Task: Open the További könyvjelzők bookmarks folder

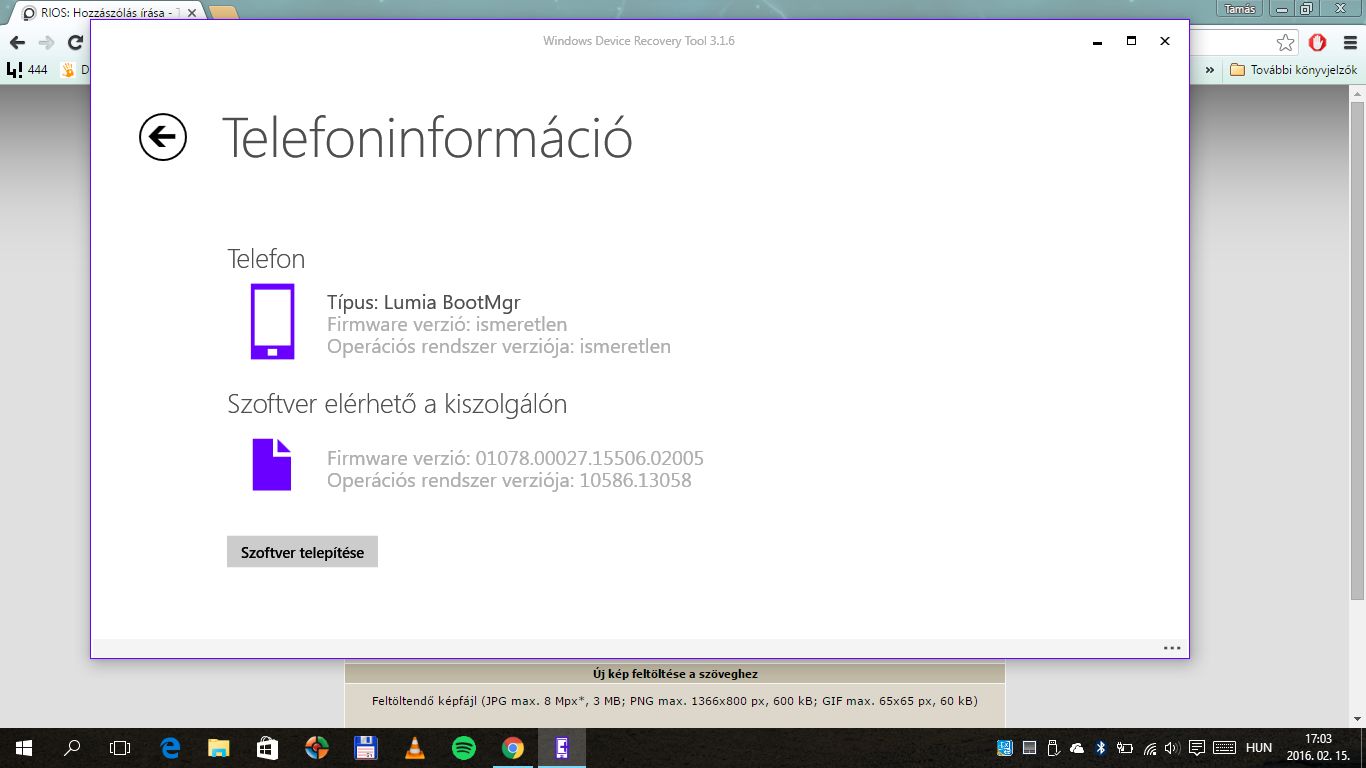Action: pos(1293,70)
